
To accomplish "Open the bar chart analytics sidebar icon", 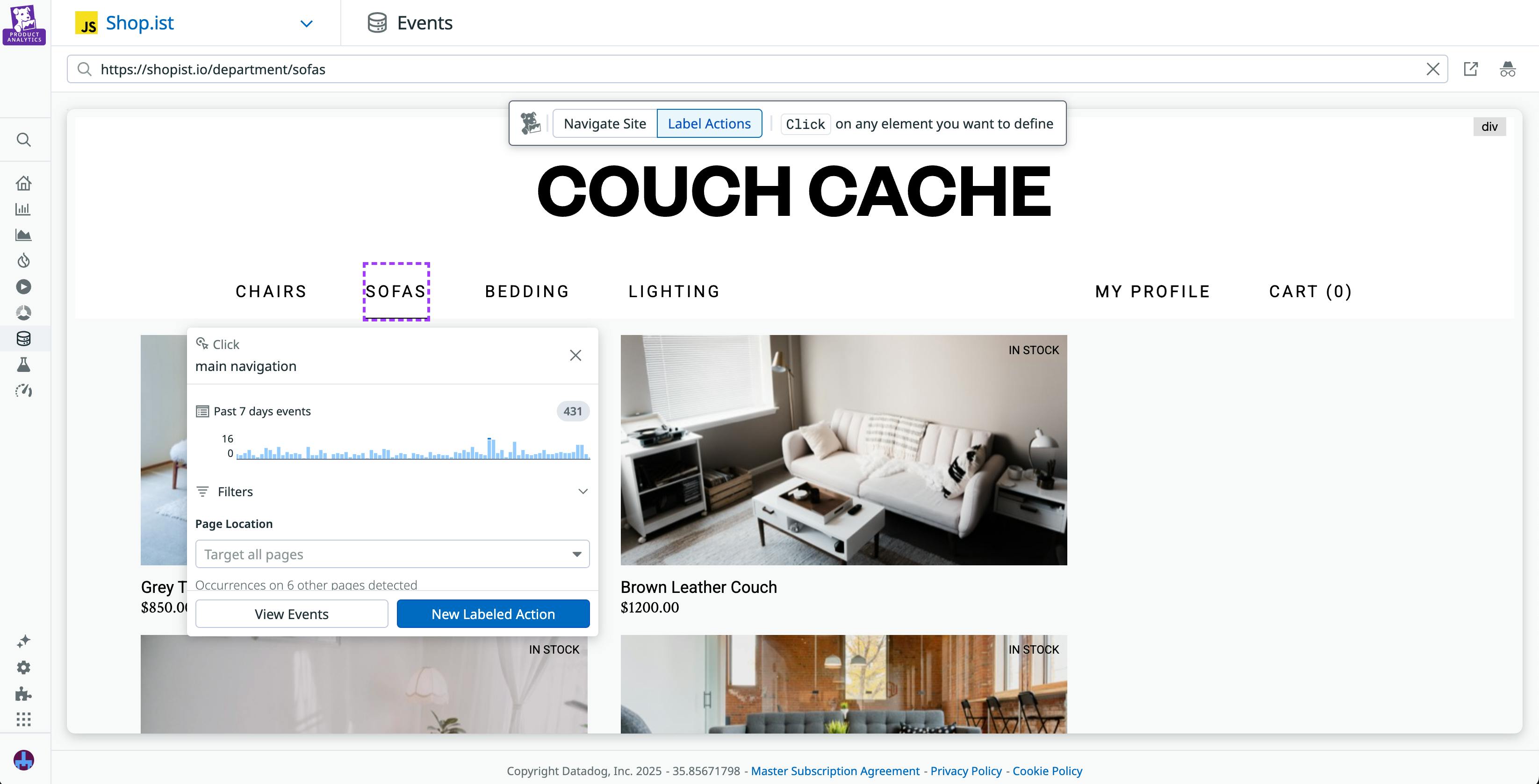I will (x=24, y=208).
